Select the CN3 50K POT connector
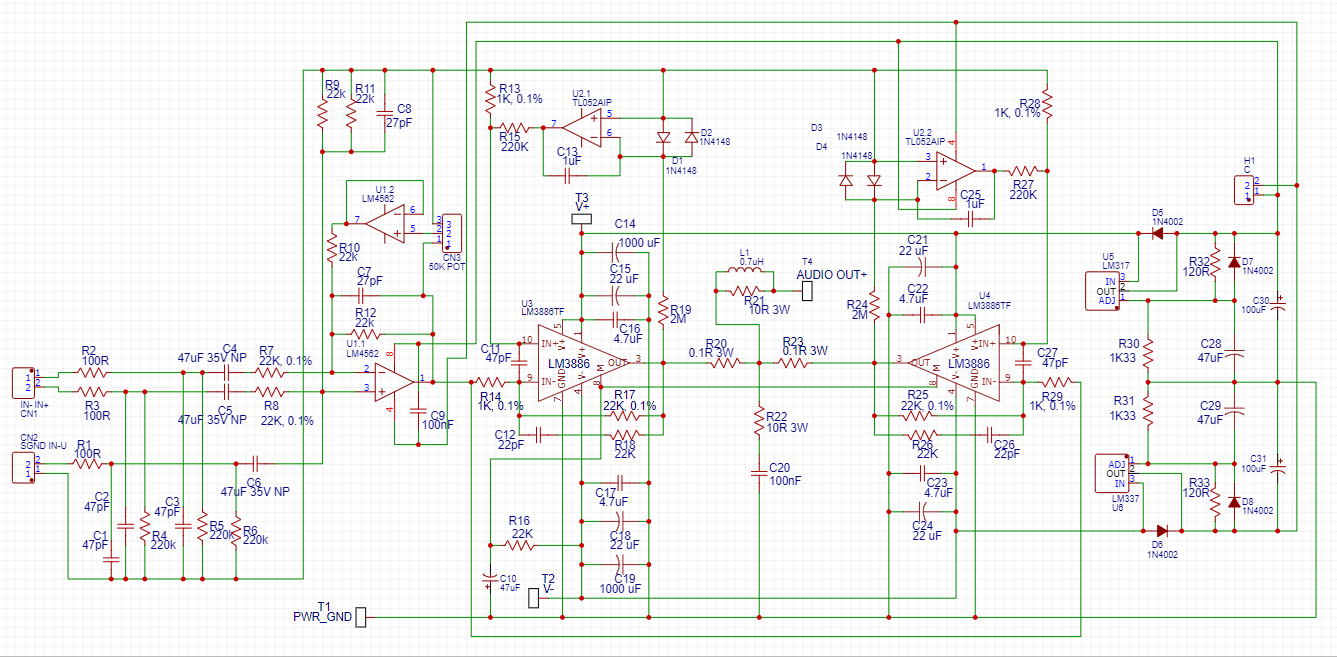The image size is (1337, 658). tap(452, 232)
